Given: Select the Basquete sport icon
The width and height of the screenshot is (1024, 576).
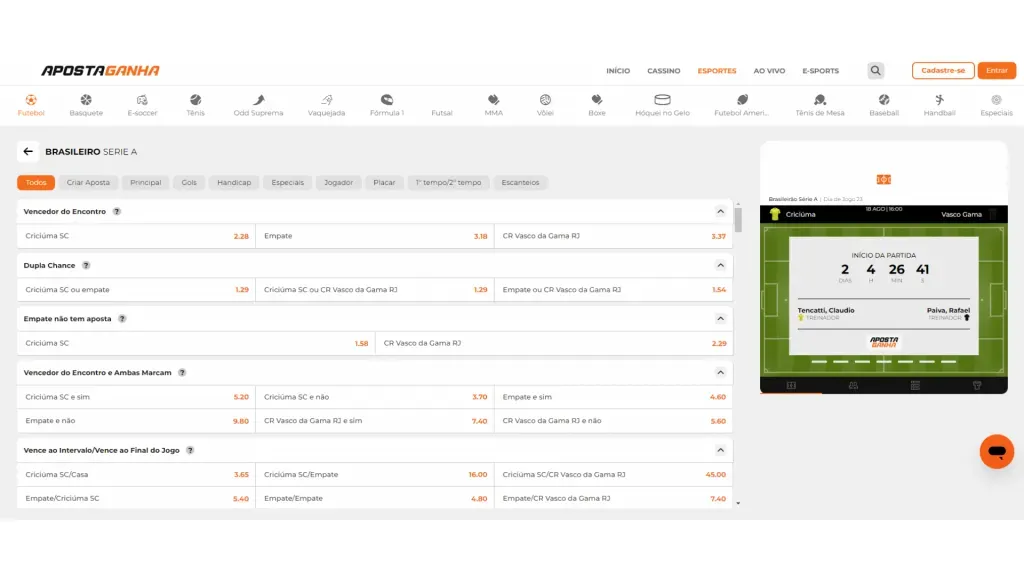Looking at the screenshot, I should [86, 104].
